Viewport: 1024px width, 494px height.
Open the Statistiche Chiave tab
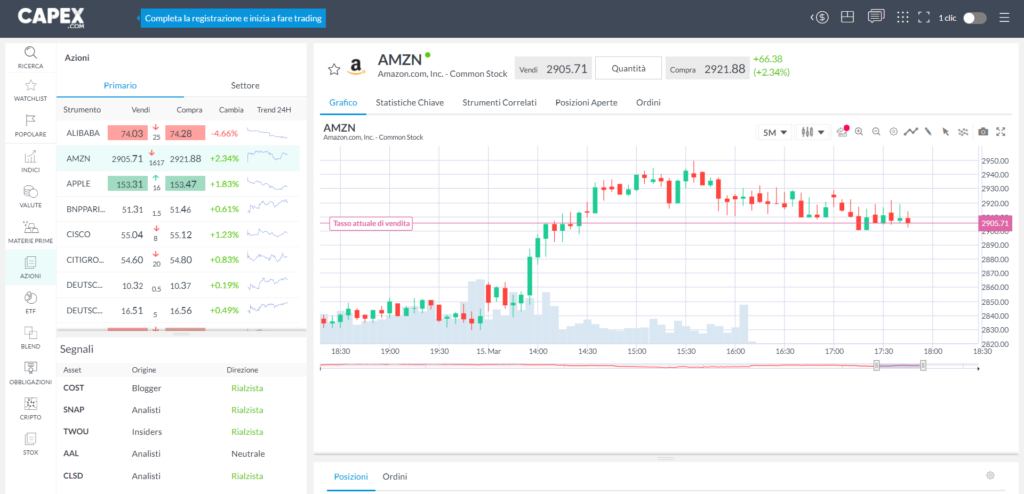point(409,103)
